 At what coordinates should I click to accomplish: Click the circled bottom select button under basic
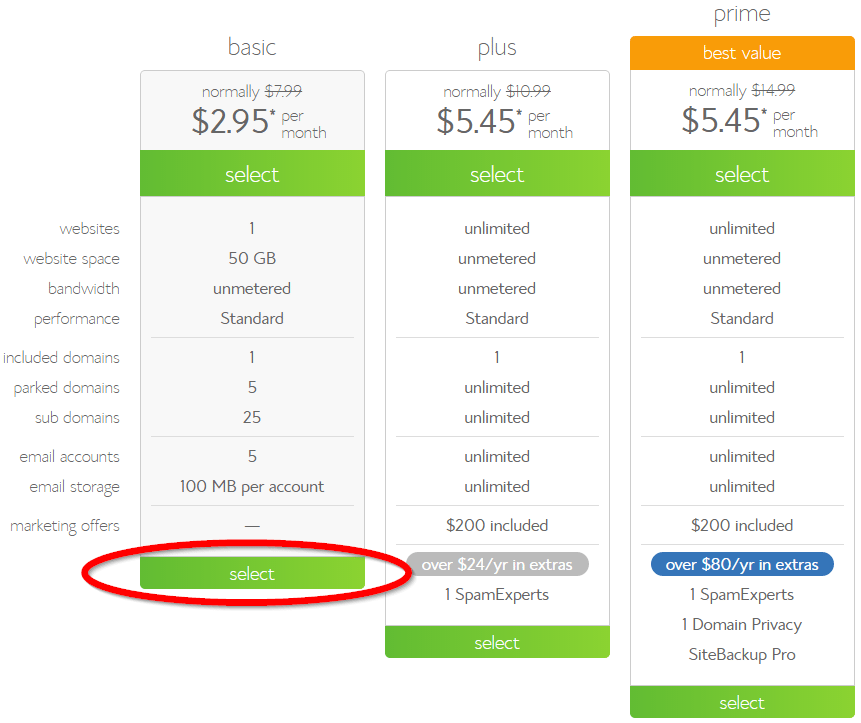click(252, 573)
